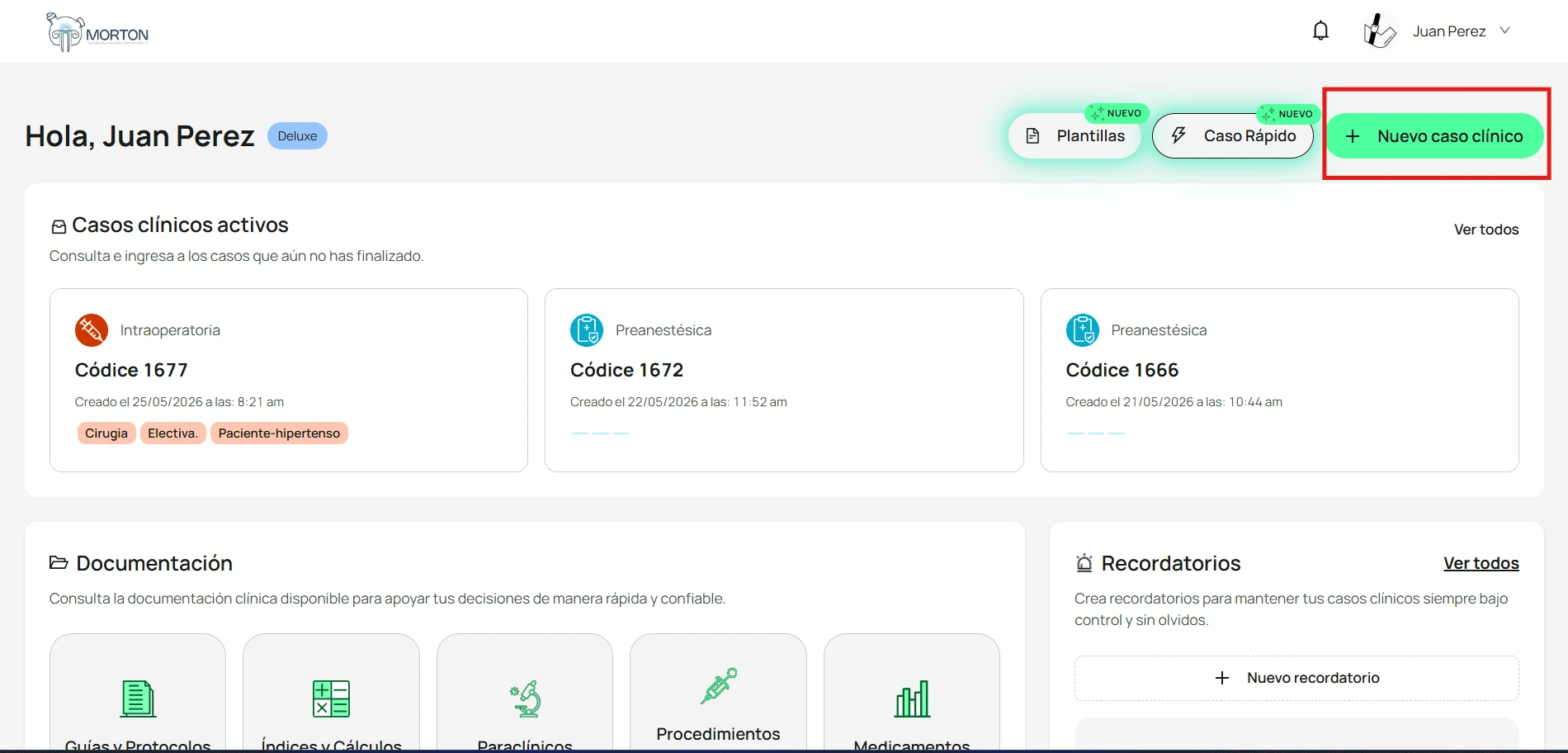Viewport: 1568px width, 753px height.
Task: Open the Paraclínicos microscope icon
Action: [525, 699]
